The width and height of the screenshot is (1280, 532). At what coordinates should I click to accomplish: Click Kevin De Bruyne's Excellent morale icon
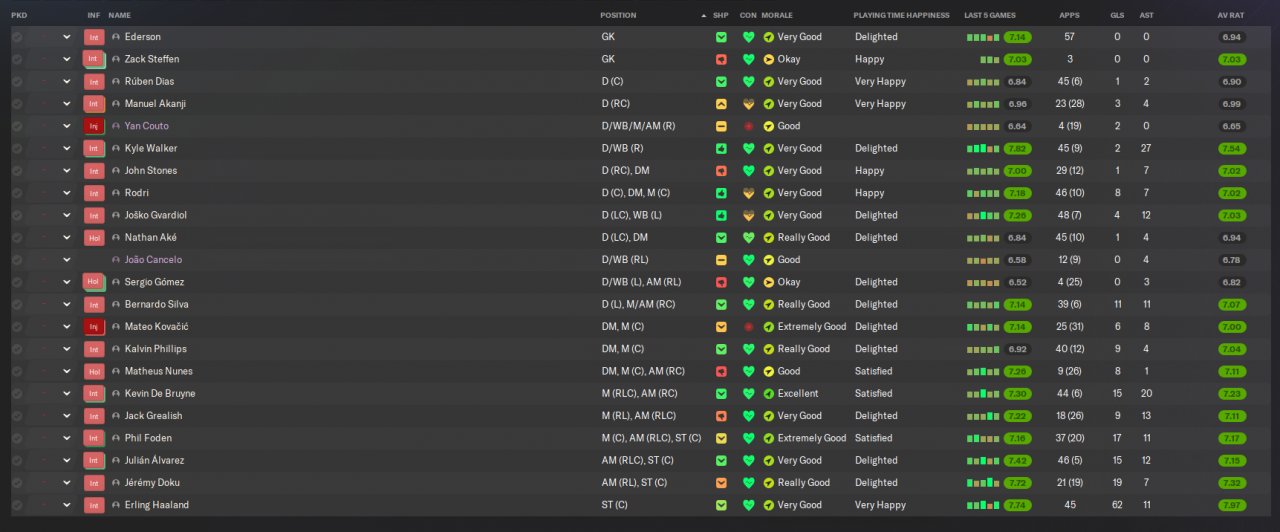pos(768,394)
